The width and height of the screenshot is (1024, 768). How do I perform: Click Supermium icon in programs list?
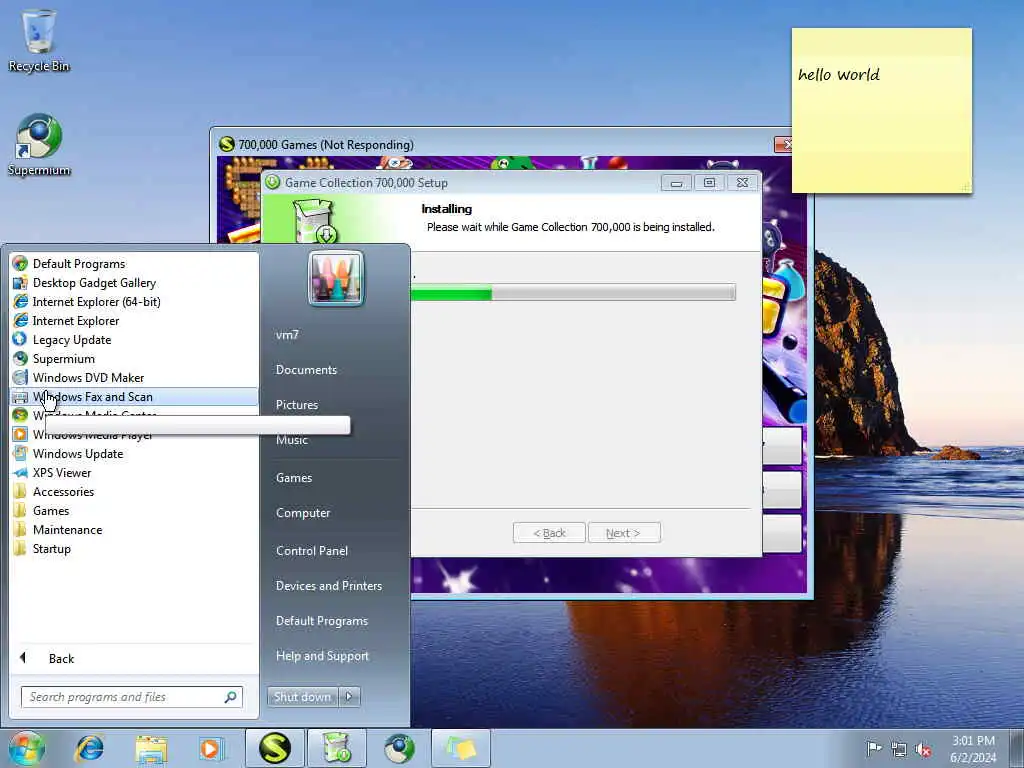tap(20, 359)
